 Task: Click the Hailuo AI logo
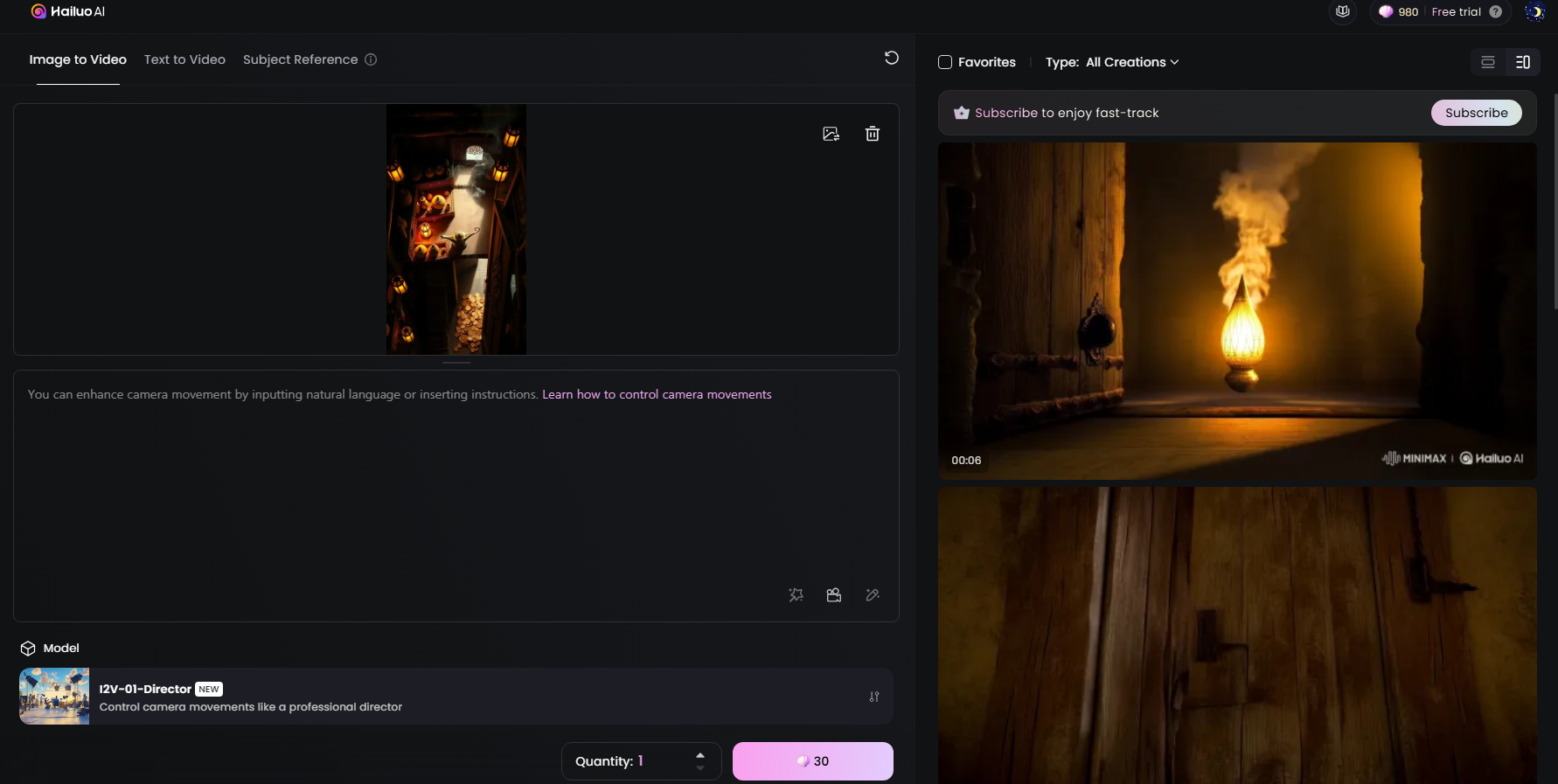[x=68, y=11]
